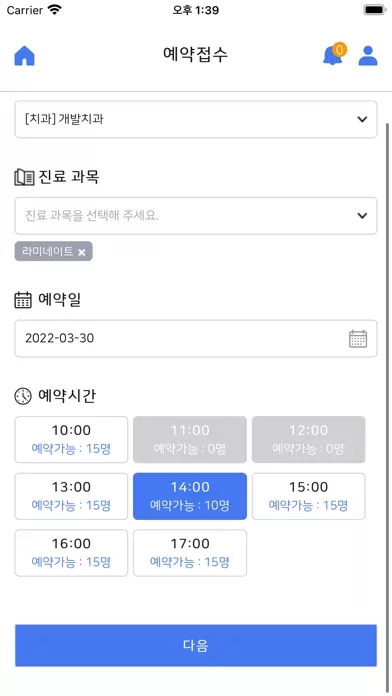Go to home via house icon

click(x=24, y=56)
